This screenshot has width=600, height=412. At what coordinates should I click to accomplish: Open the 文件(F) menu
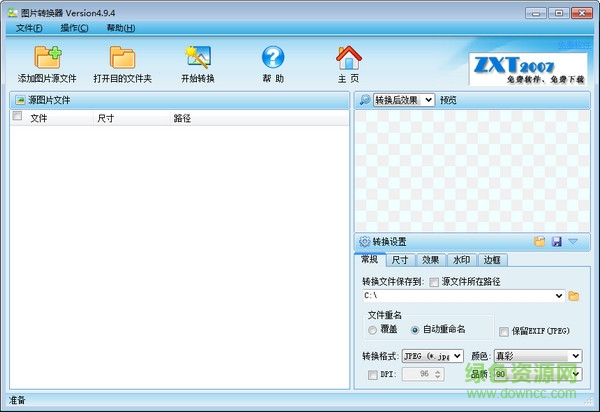click(29, 28)
